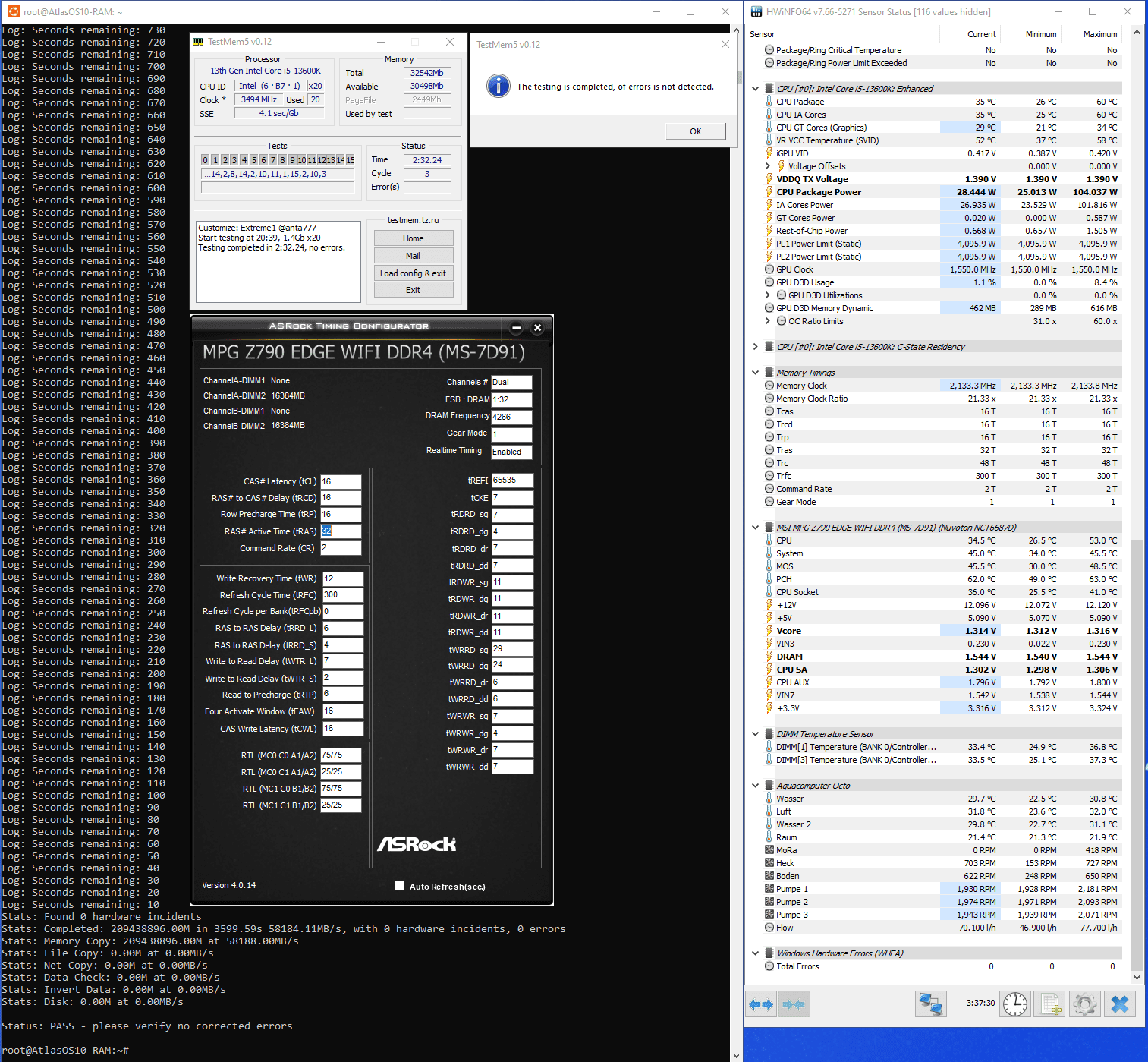Collapse the MSI MPG Z790 Nuvoton group
Screen dimensions: 1148x1062
point(755,528)
